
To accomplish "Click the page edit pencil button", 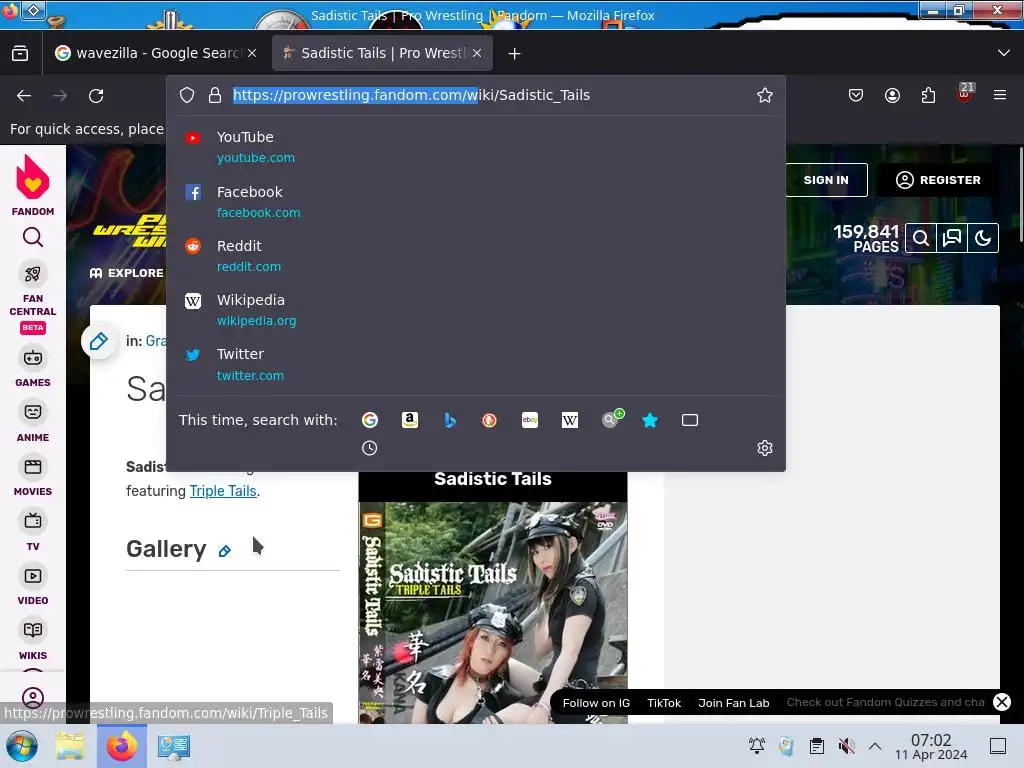I will click(x=99, y=341).
